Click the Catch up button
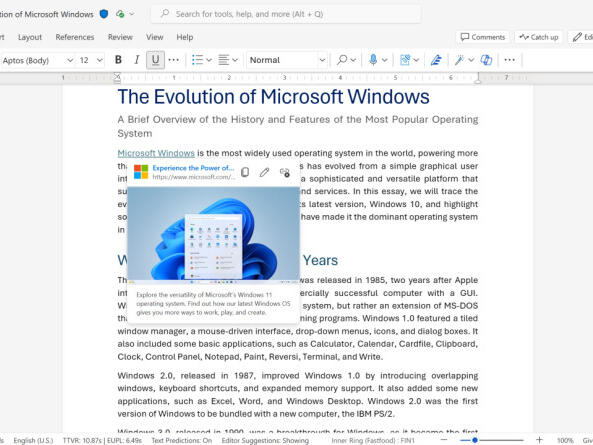593x445 pixels. click(x=539, y=37)
